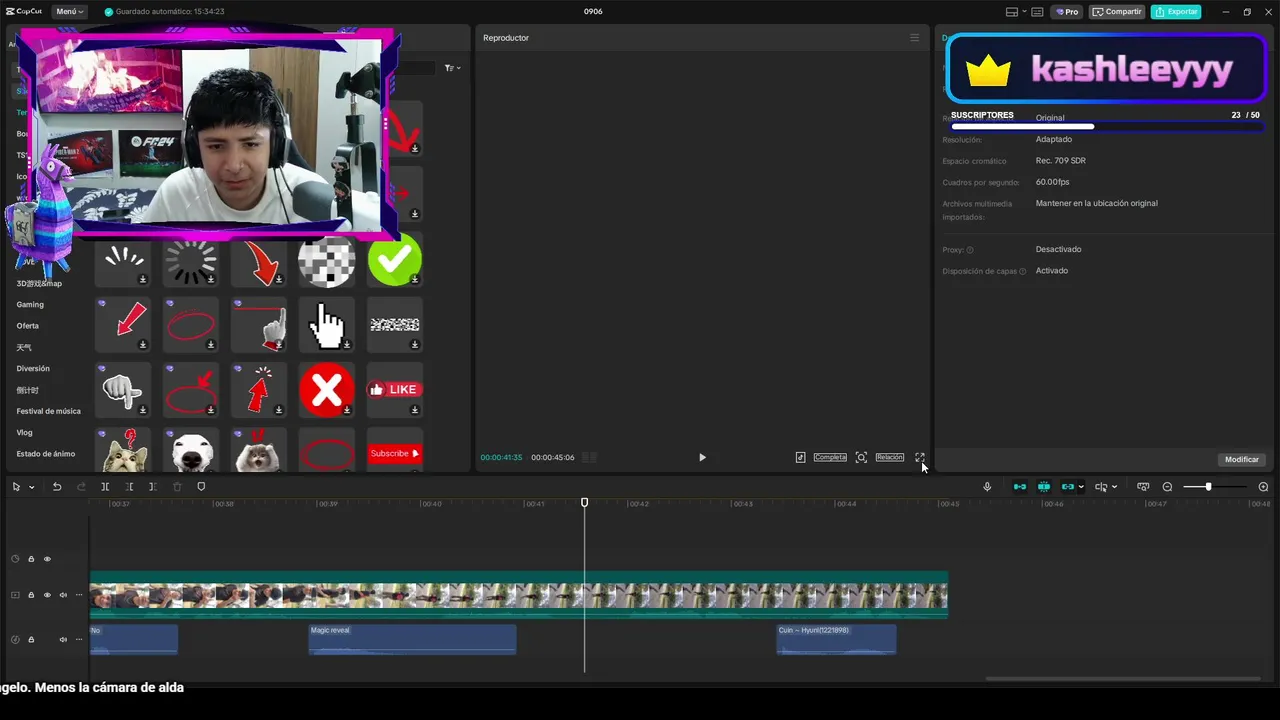Screen dimensions: 1280x720
Task: Select the red circle X sticker
Action: [x=326, y=389]
